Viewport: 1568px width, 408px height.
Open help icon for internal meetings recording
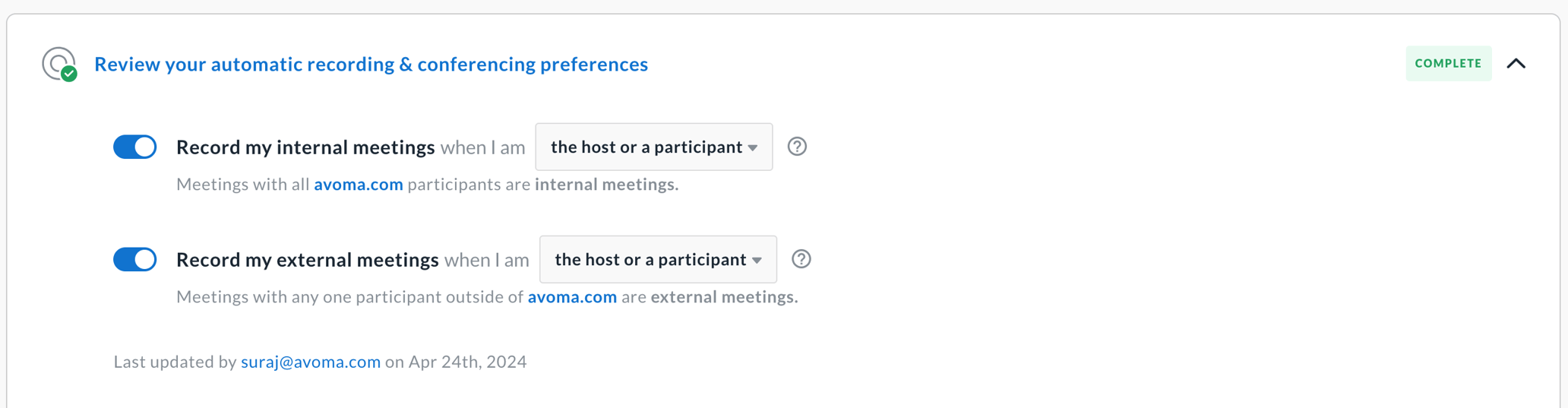click(x=797, y=147)
